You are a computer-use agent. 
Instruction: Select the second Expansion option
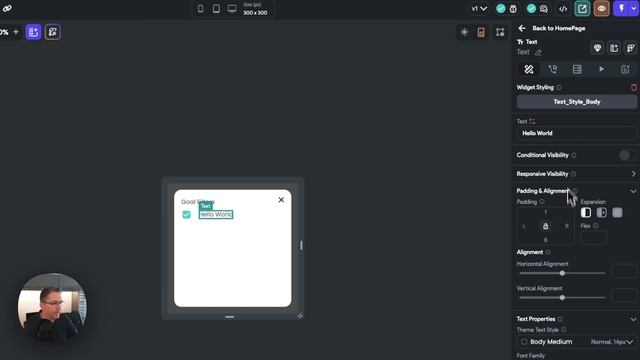click(x=602, y=212)
